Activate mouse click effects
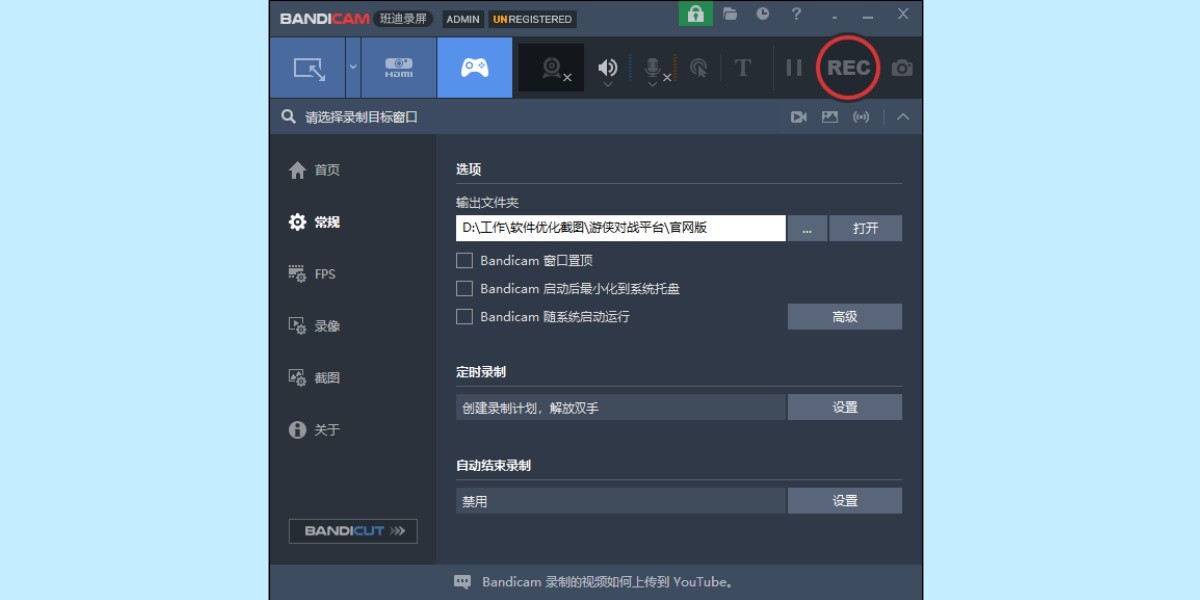Image resolution: width=1200 pixels, height=600 pixels. (700, 66)
